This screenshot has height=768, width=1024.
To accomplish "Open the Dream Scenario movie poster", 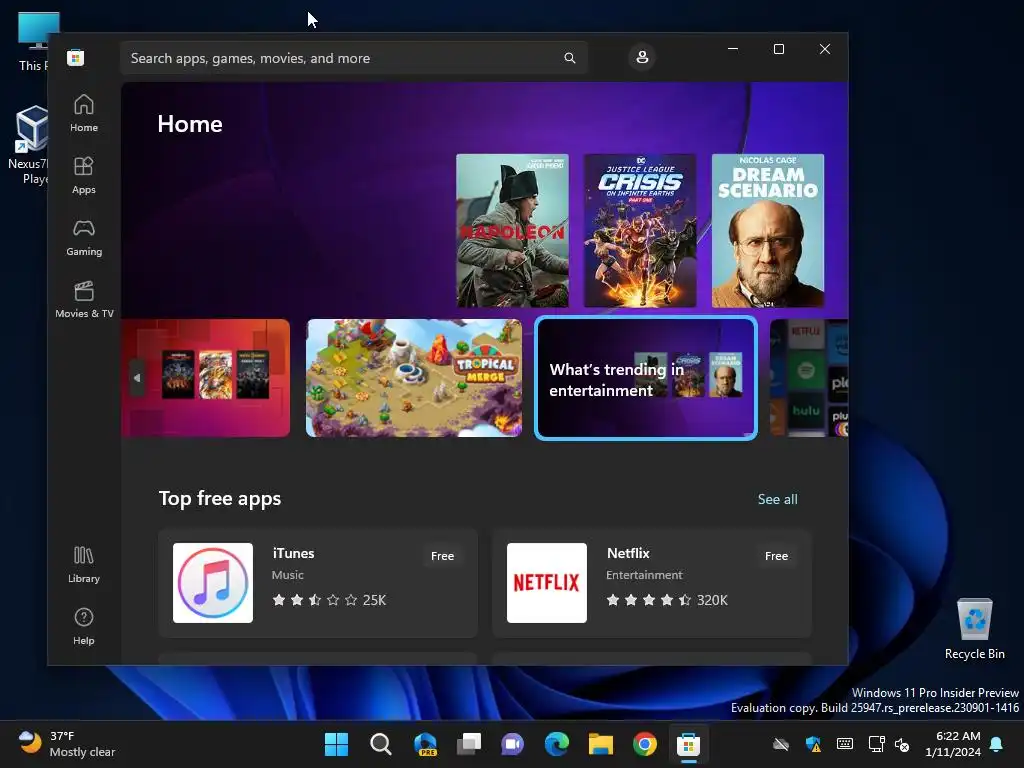I will (x=768, y=231).
